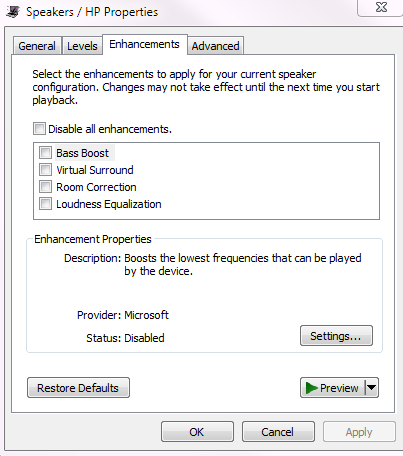403x456 pixels.
Task: Select the Enhancements tab
Action: point(144,44)
